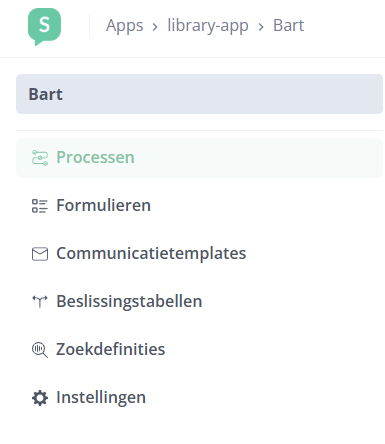The width and height of the screenshot is (385, 444).
Task: Open Zoekdefinities from the sidebar
Action: pos(110,349)
